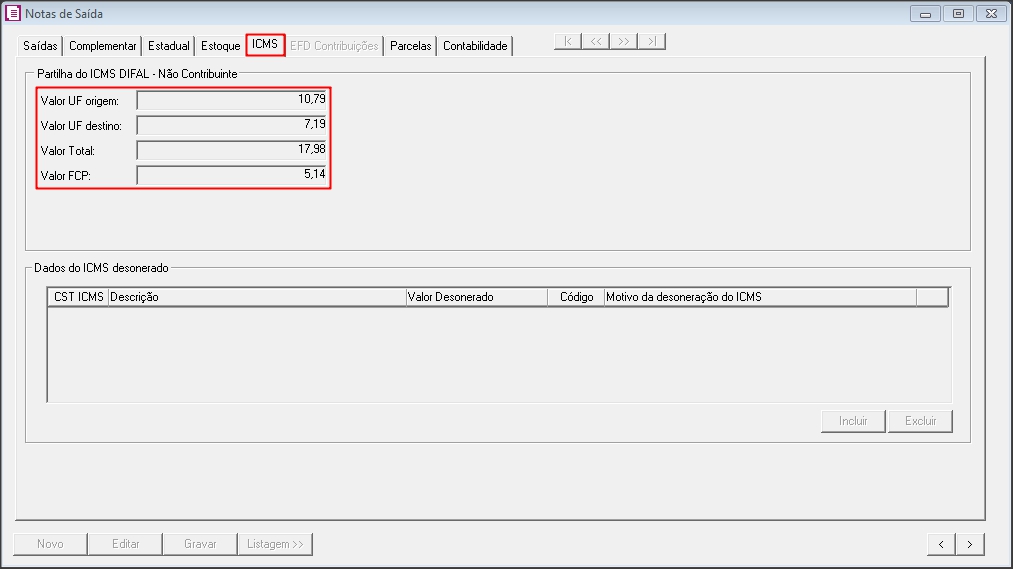The image size is (1013, 569).
Task: Go back with the << navigation button
Action: [x=596, y=41]
